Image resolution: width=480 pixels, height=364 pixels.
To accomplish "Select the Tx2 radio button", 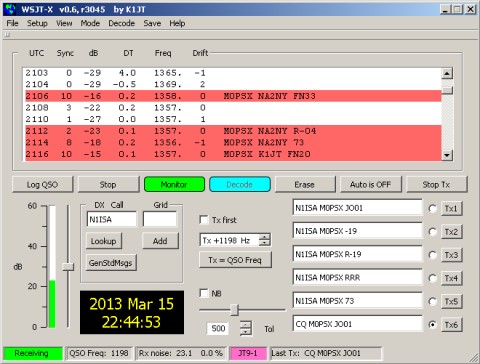I will (432, 232).
